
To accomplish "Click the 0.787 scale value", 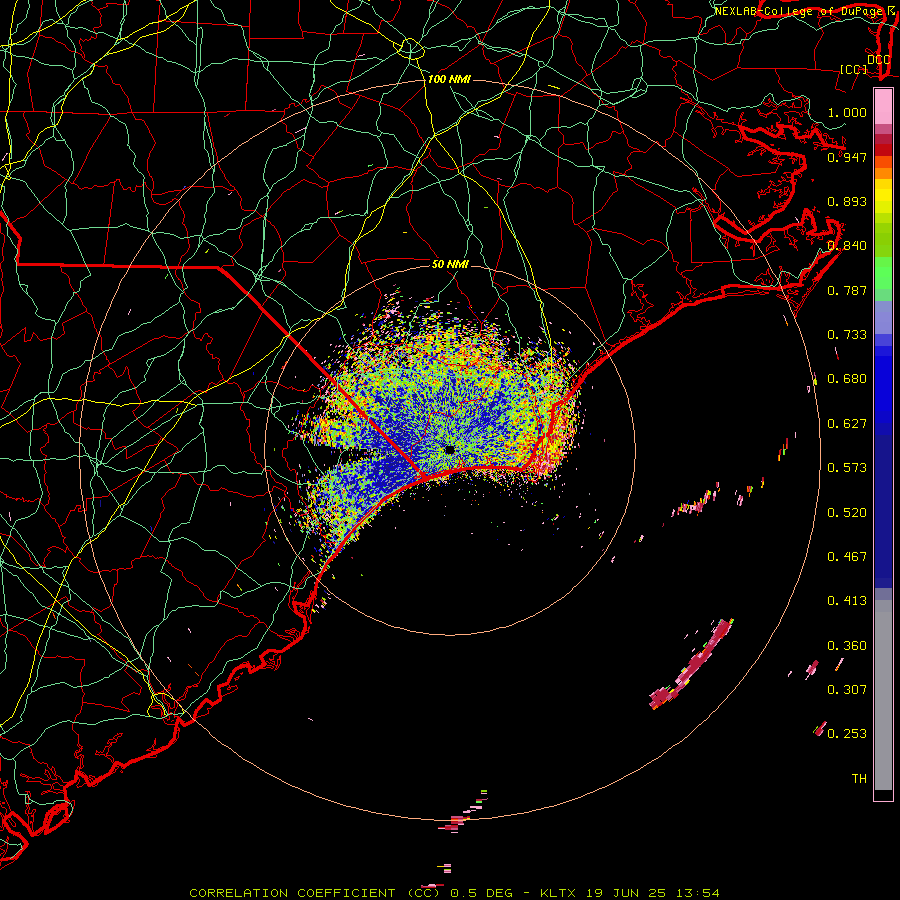I will [847, 290].
